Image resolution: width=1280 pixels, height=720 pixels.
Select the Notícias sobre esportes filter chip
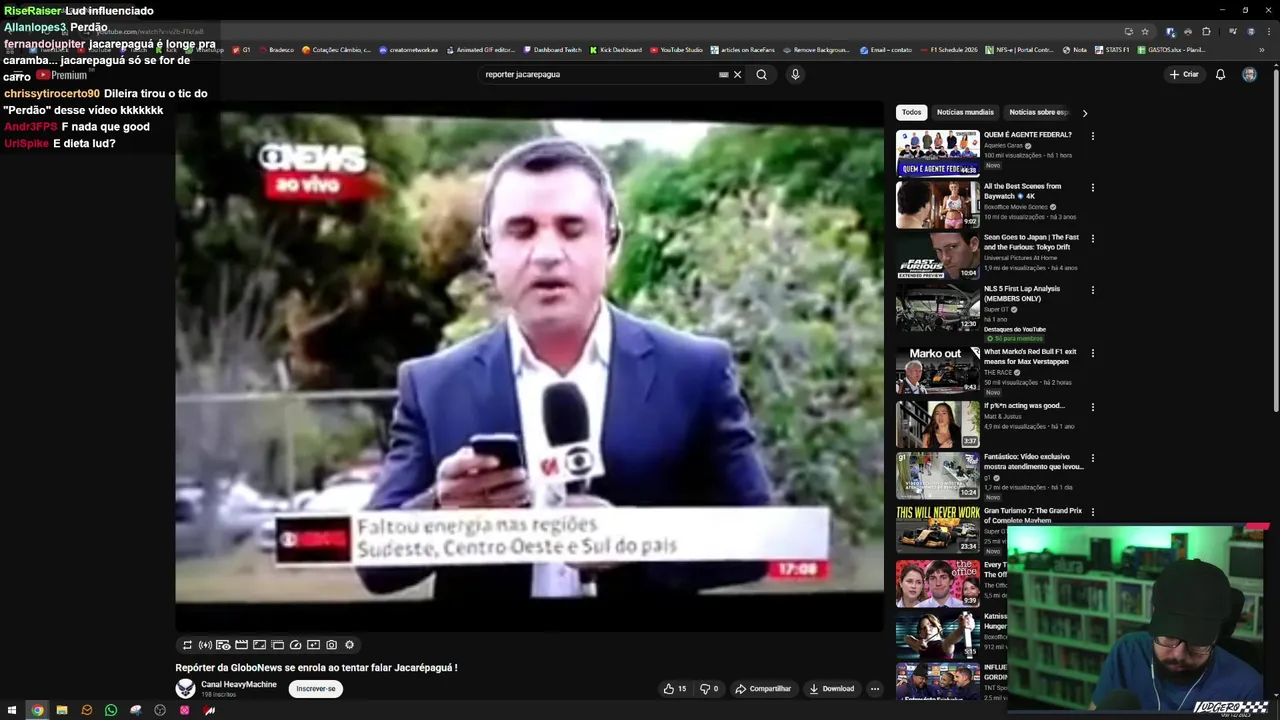pos(1039,112)
